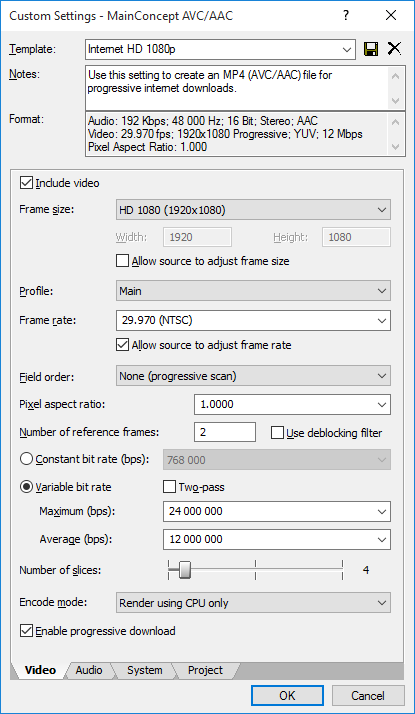Enable Allow source to adjust frame size
This screenshot has width=415, height=714.
click(122, 261)
